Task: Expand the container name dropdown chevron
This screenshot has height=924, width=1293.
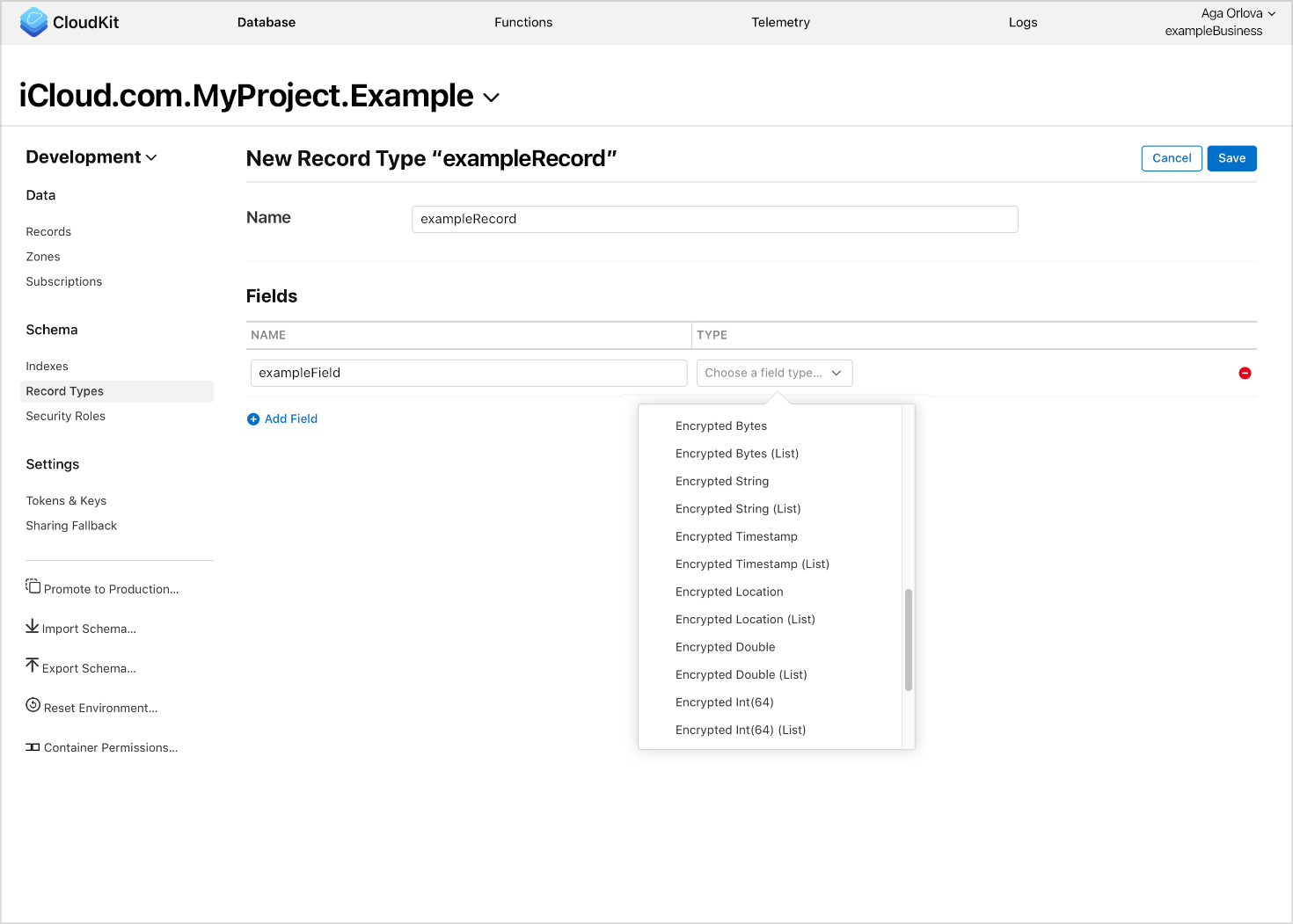Action: click(492, 98)
